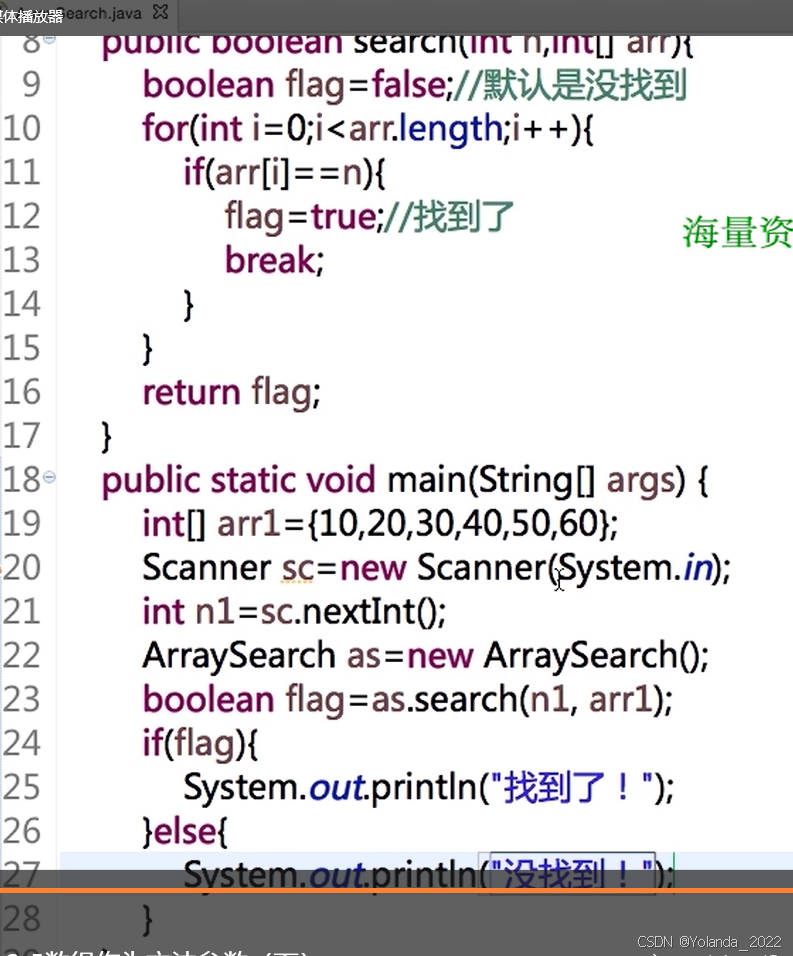Click line number 13 in the gutter
Screen dimensions: 793x956
(x=21, y=260)
